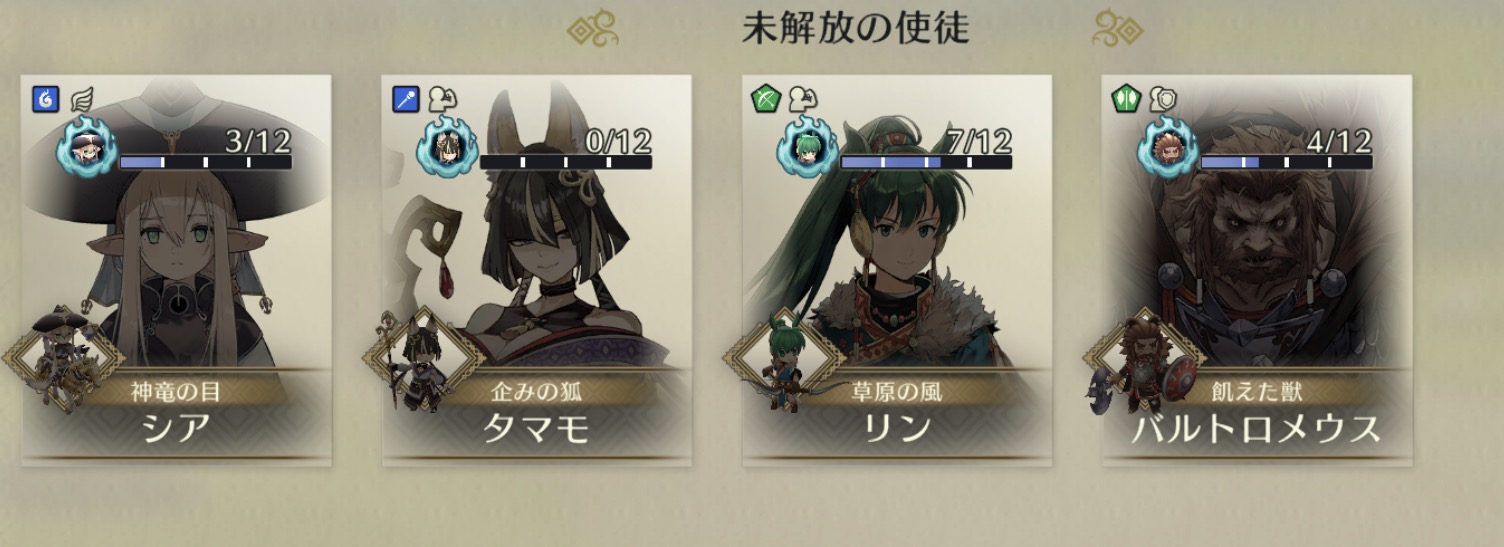Click the blue swirl element icon on シア card

tap(46, 98)
